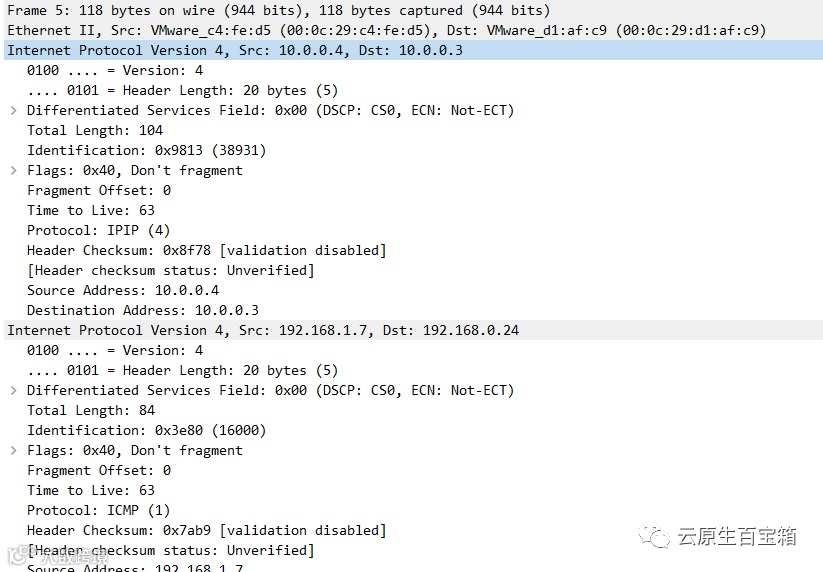Select the Total Length: 84 field
This screenshot has height=572, width=823.
pos(91,411)
